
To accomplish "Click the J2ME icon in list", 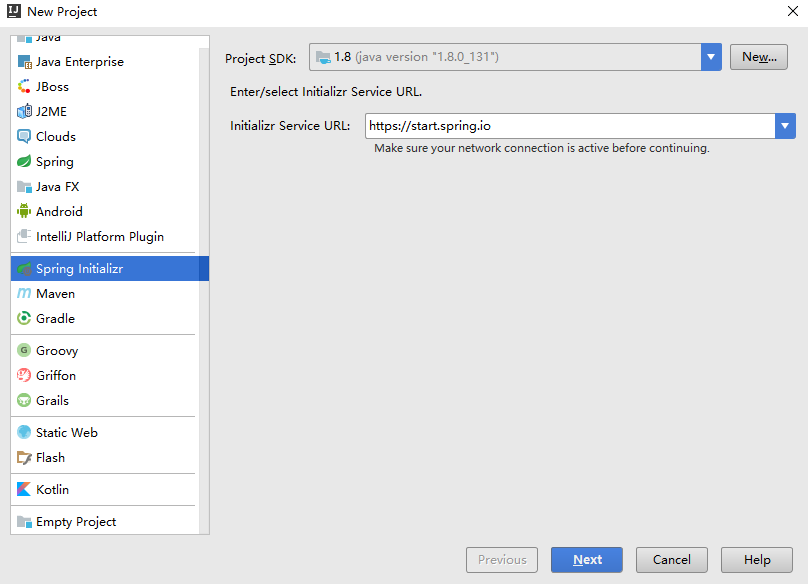I will pos(24,111).
